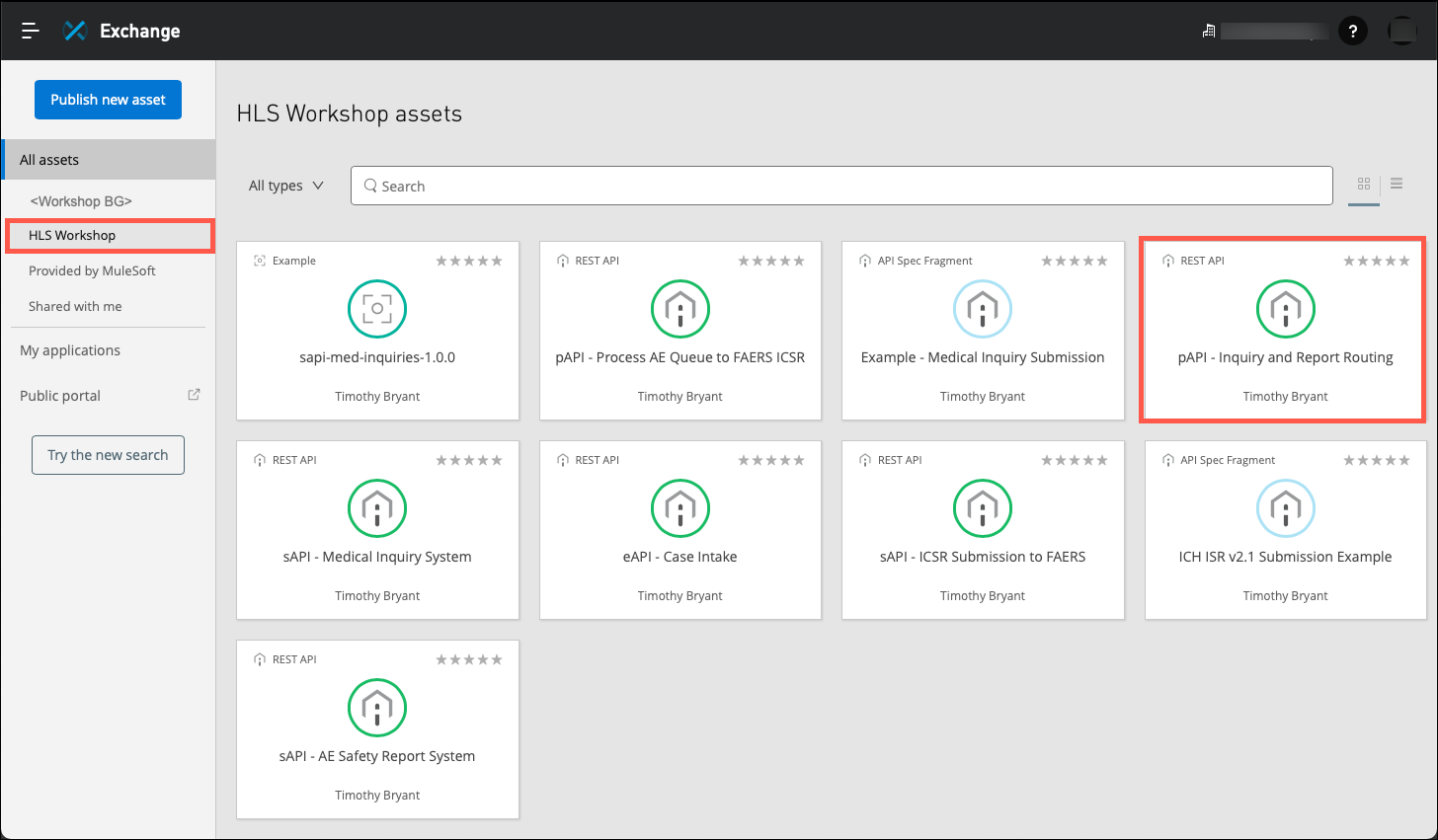1438x840 pixels.
Task: Open the pAPI - Inquiry and Report Routing title
Action: [x=1286, y=357]
